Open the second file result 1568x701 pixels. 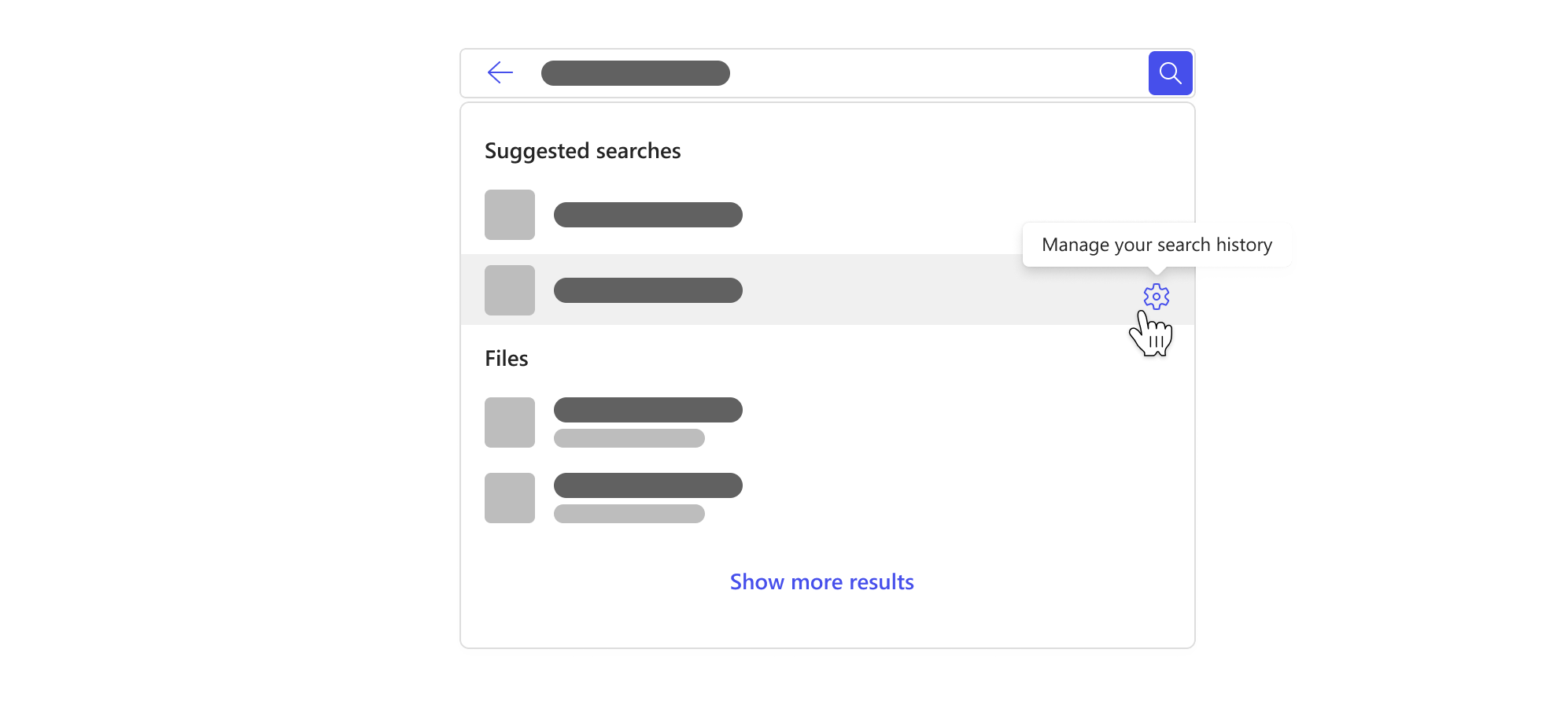click(x=647, y=485)
